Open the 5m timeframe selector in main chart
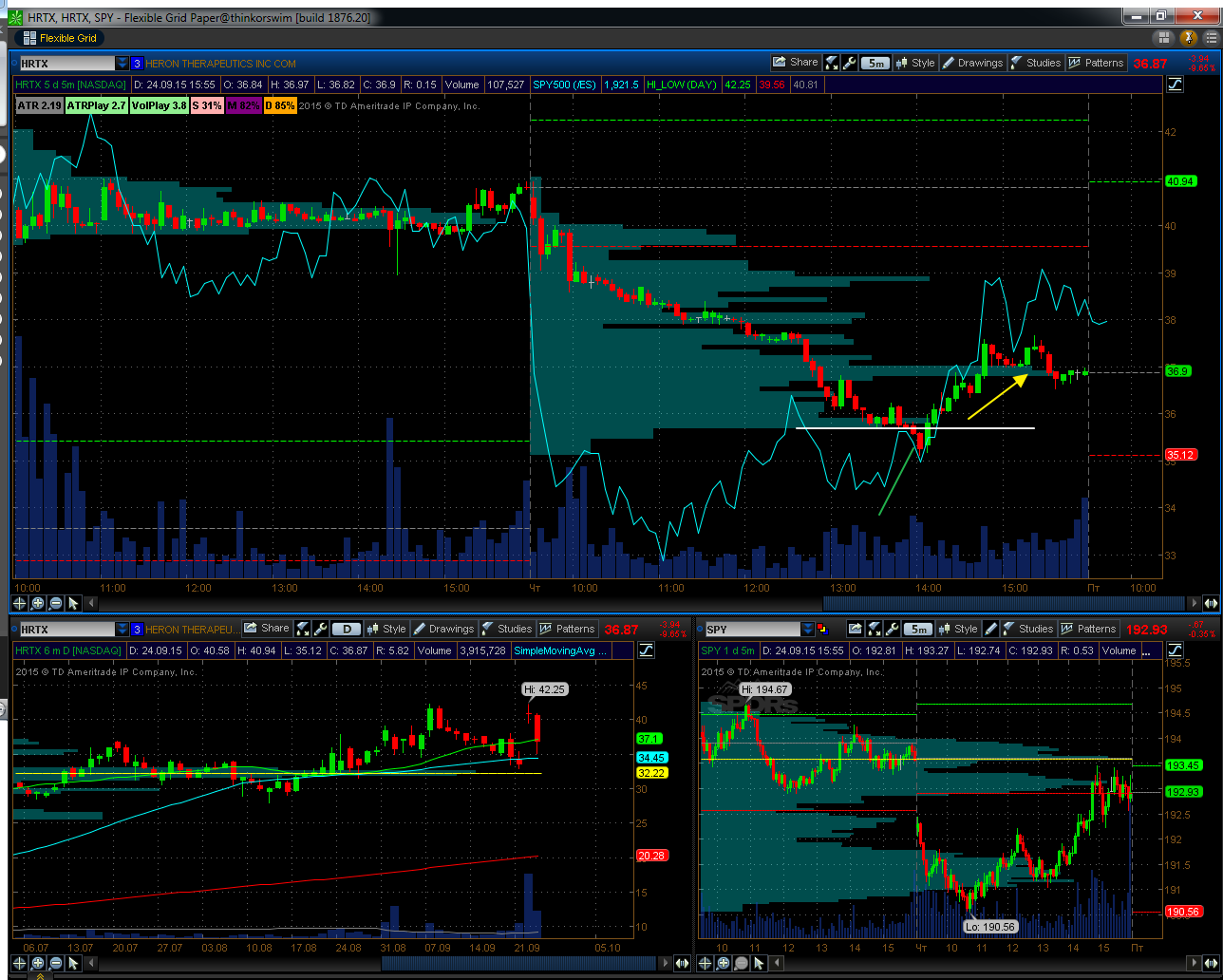1223x980 pixels. tap(875, 64)
